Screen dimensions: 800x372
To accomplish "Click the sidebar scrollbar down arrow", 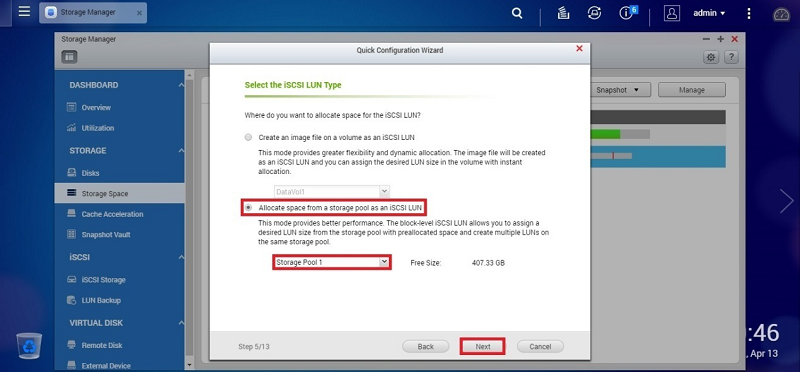I will [x=190, y=365].
